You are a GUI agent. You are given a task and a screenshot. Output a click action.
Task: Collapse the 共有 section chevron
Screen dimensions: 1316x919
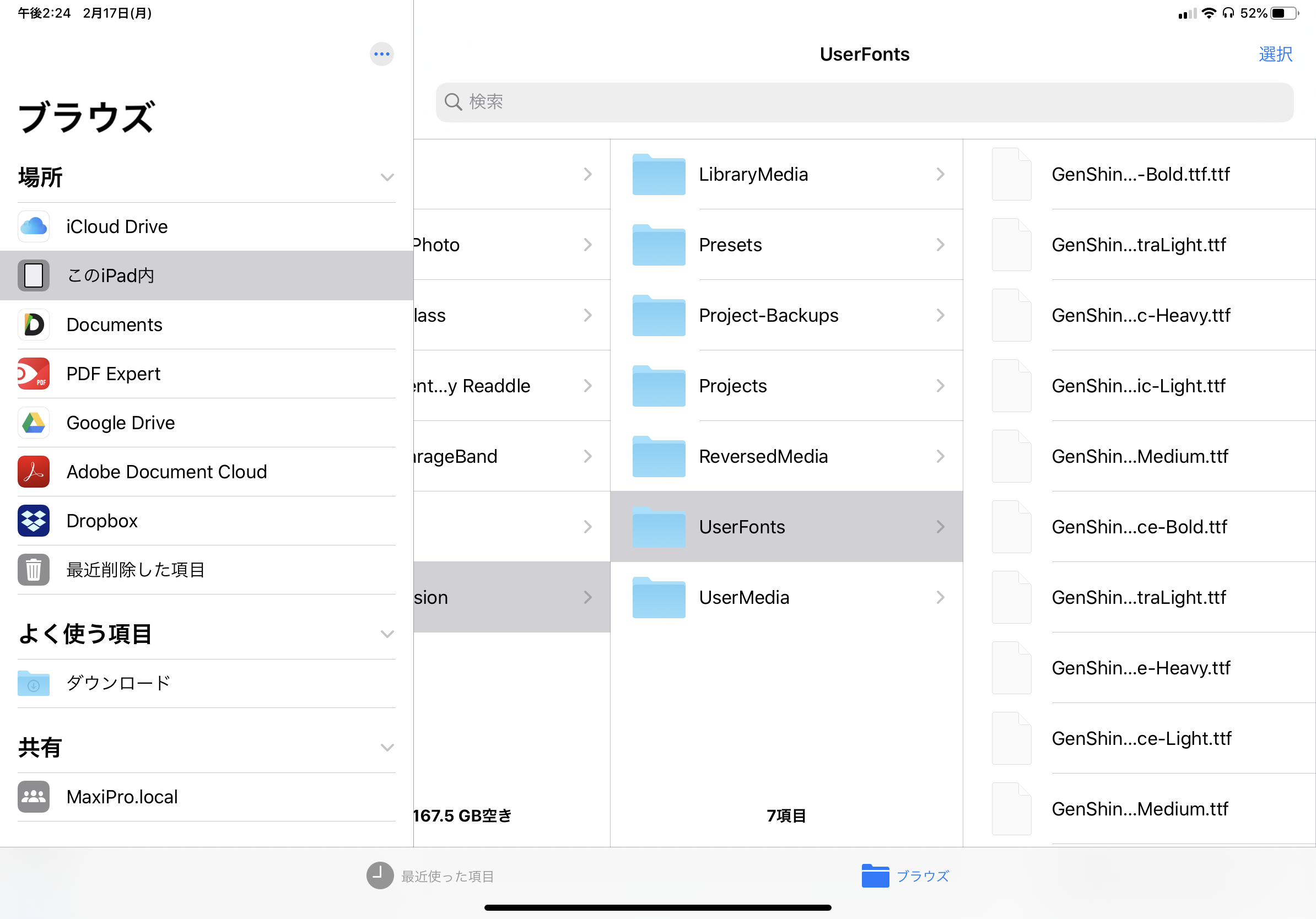pyautogui.click(x=387, y=748)
